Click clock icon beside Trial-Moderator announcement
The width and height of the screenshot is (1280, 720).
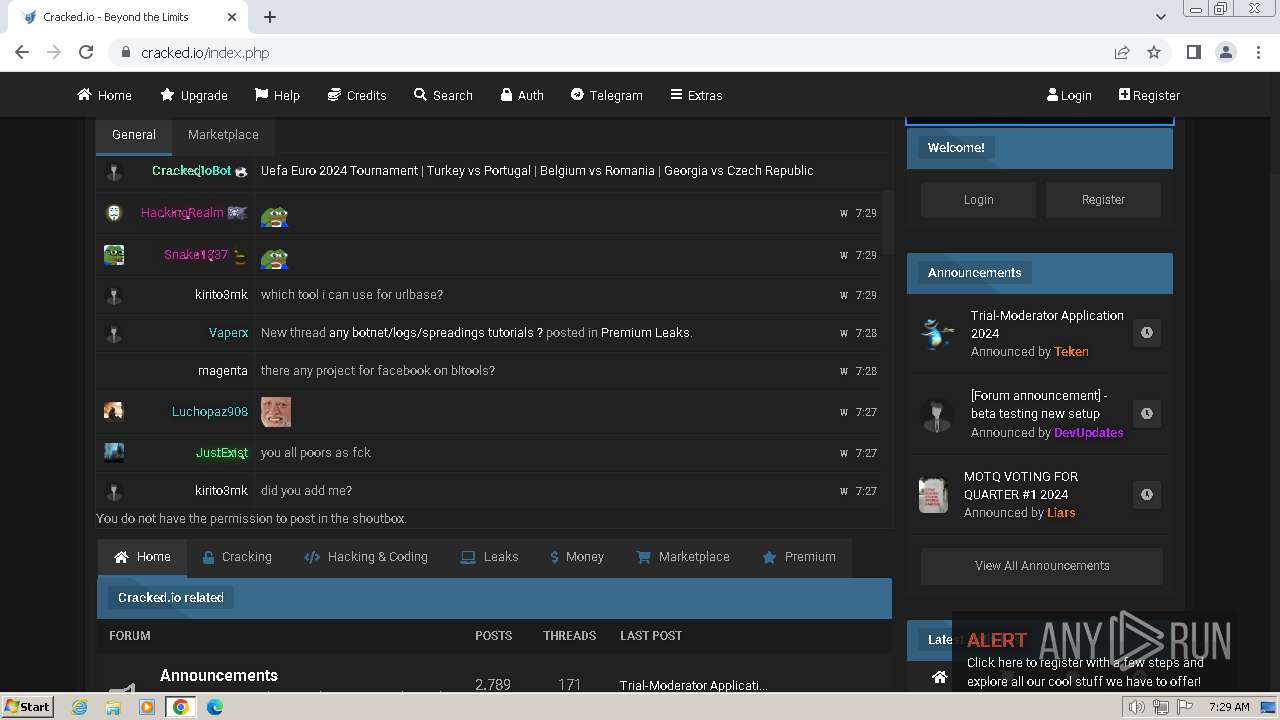point(1147,333)
